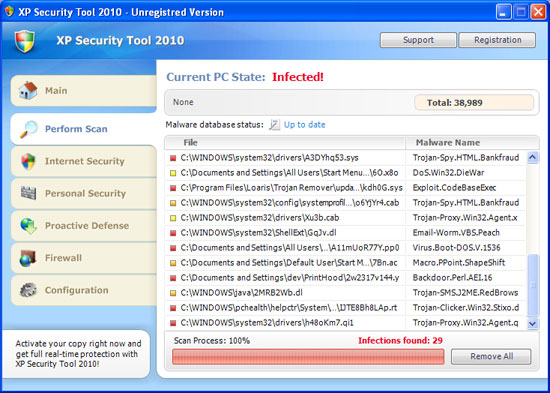Click the Infected! status text
Image resolution: width=550 pixels, height=393 pixels.
pyautogui.click(x=298, y=77)
